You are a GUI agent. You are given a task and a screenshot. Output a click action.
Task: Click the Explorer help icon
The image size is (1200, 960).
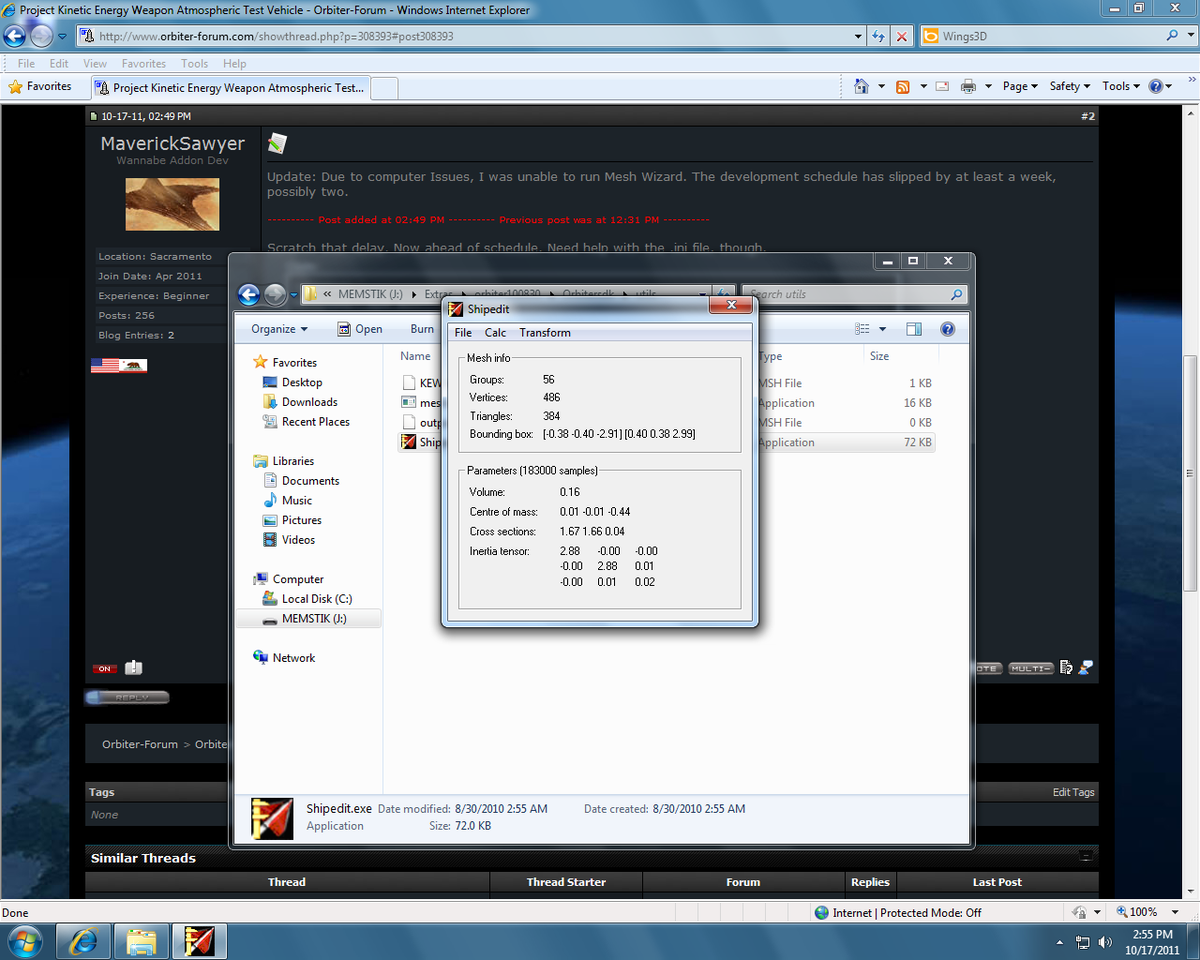coord(947,329)
